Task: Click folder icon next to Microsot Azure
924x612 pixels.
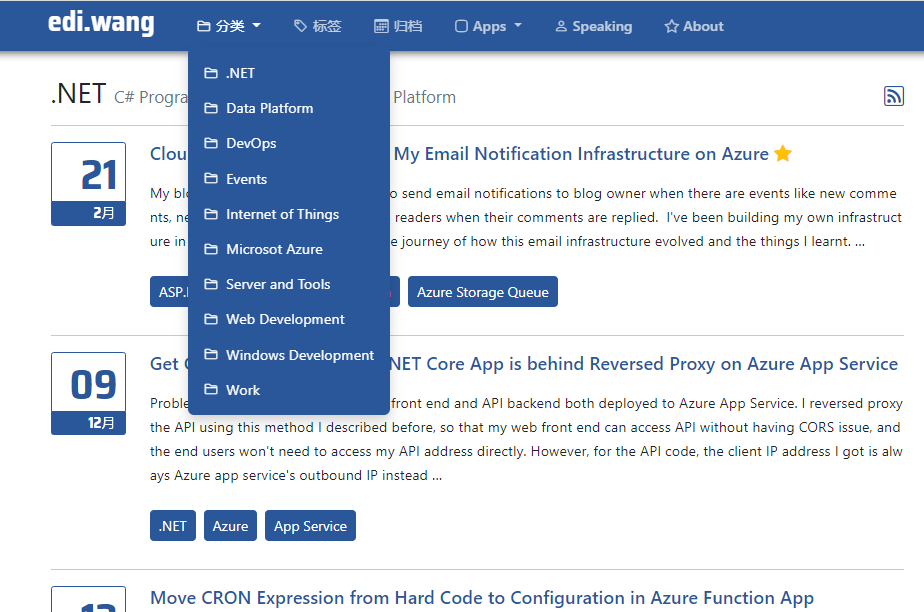Action: pos(210,249)
